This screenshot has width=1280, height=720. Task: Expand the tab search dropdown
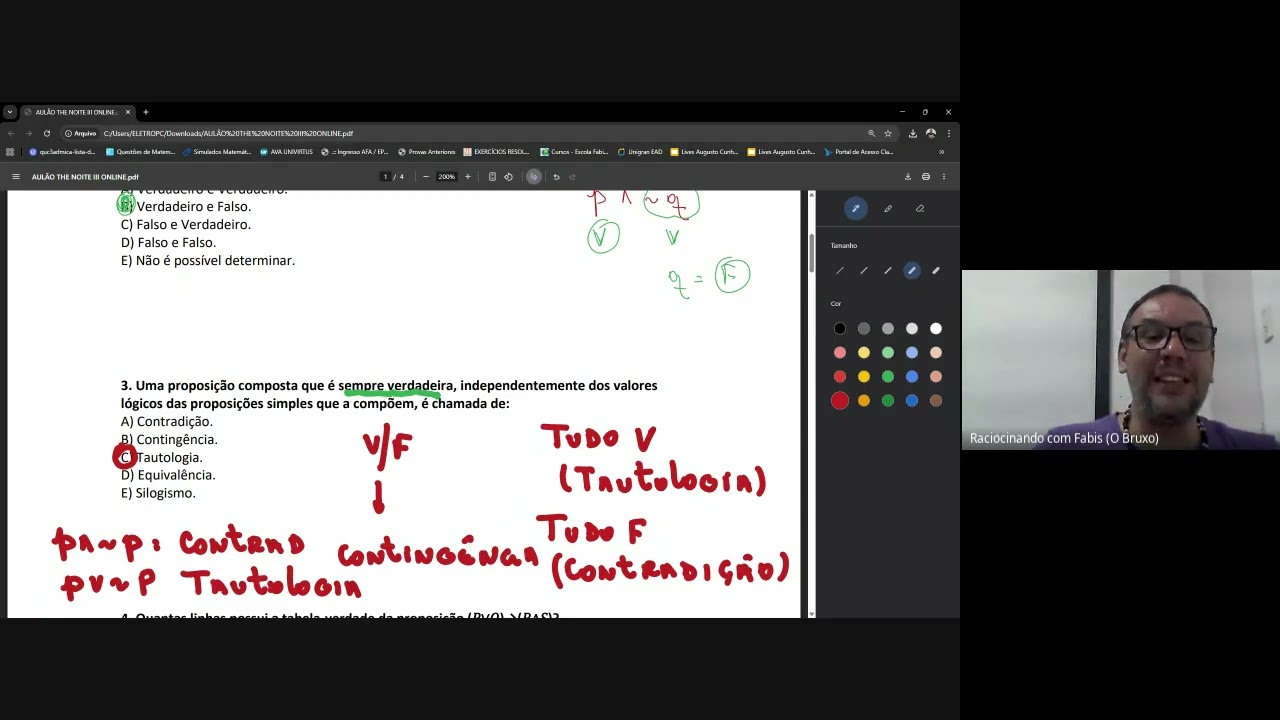(x=10, y=112)
